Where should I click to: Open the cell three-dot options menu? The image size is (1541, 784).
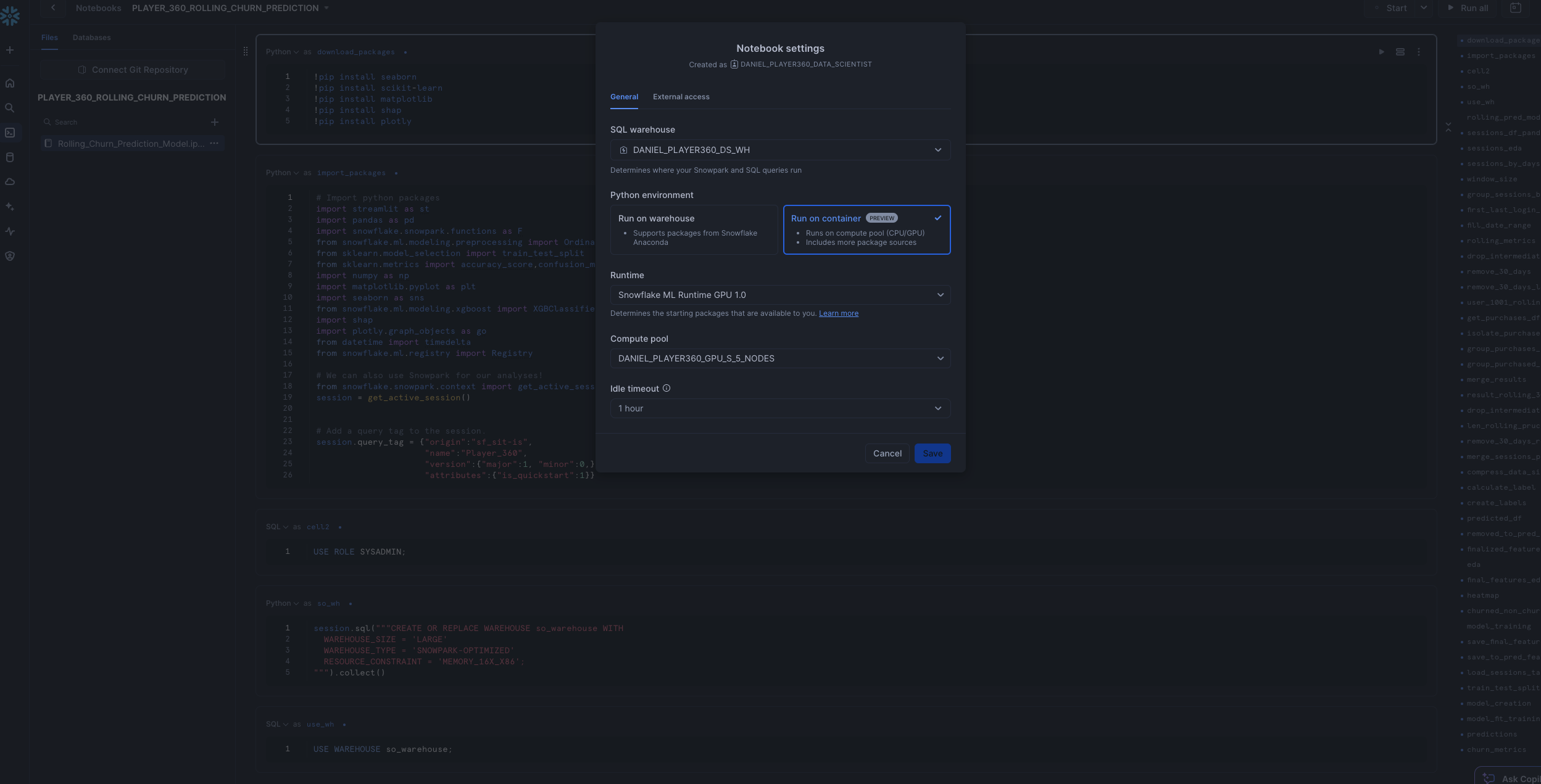click(1419, 52)
